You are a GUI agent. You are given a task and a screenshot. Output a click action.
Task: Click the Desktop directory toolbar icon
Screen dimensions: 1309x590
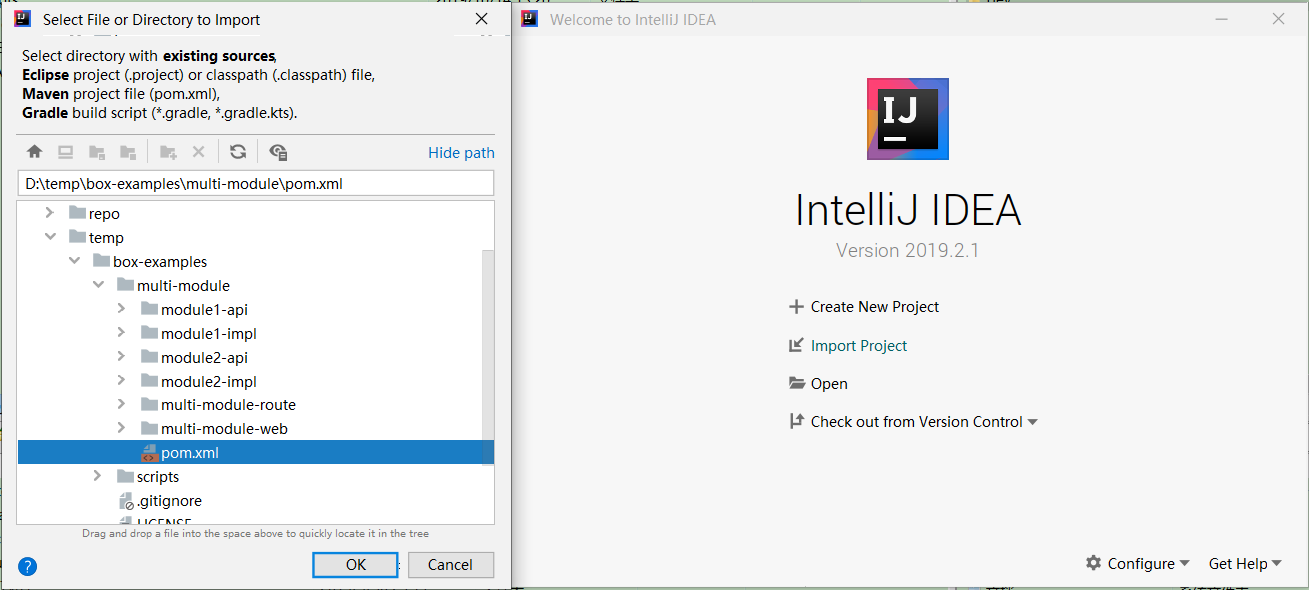tap(65, 152)
